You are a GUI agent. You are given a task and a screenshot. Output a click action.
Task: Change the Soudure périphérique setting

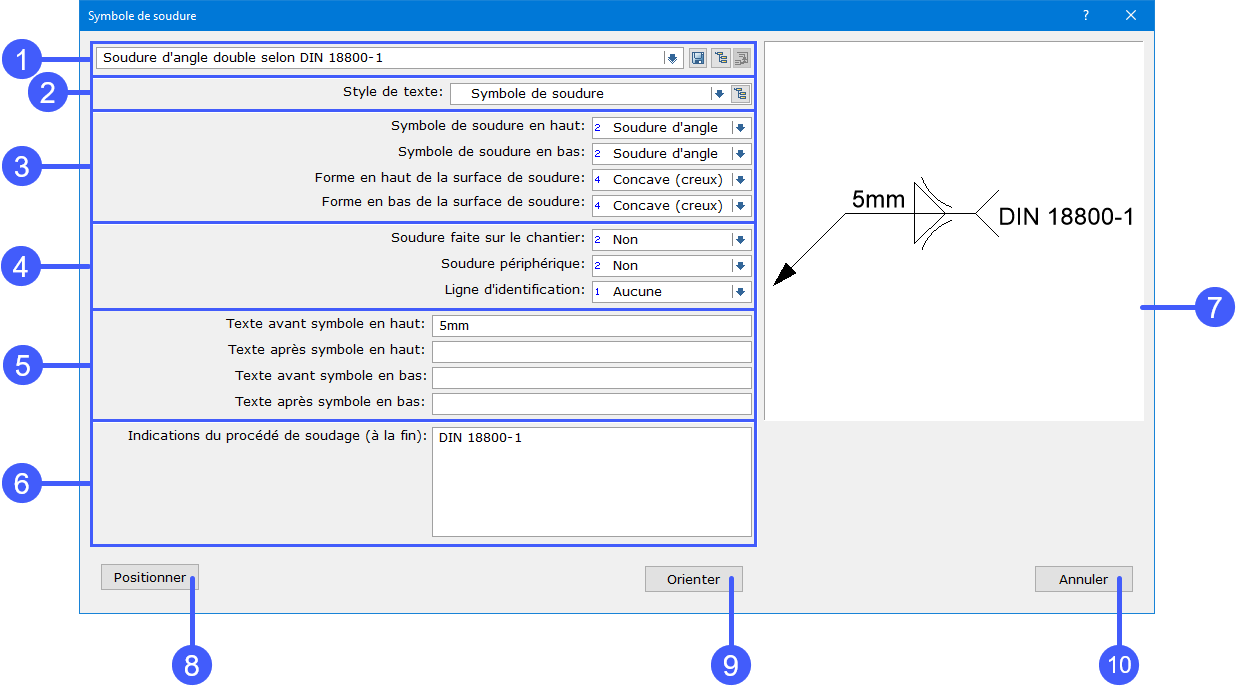pyautogui.click(x=740, y=266)
